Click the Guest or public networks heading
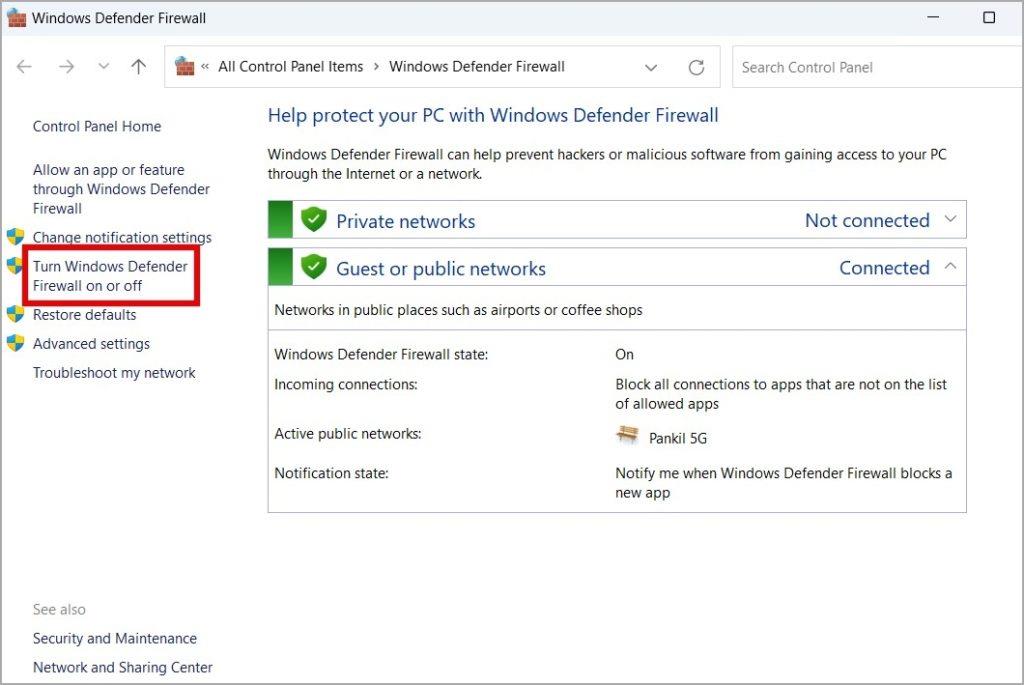The width and height of the screenshot is (1024, 685). coord(441,268)
